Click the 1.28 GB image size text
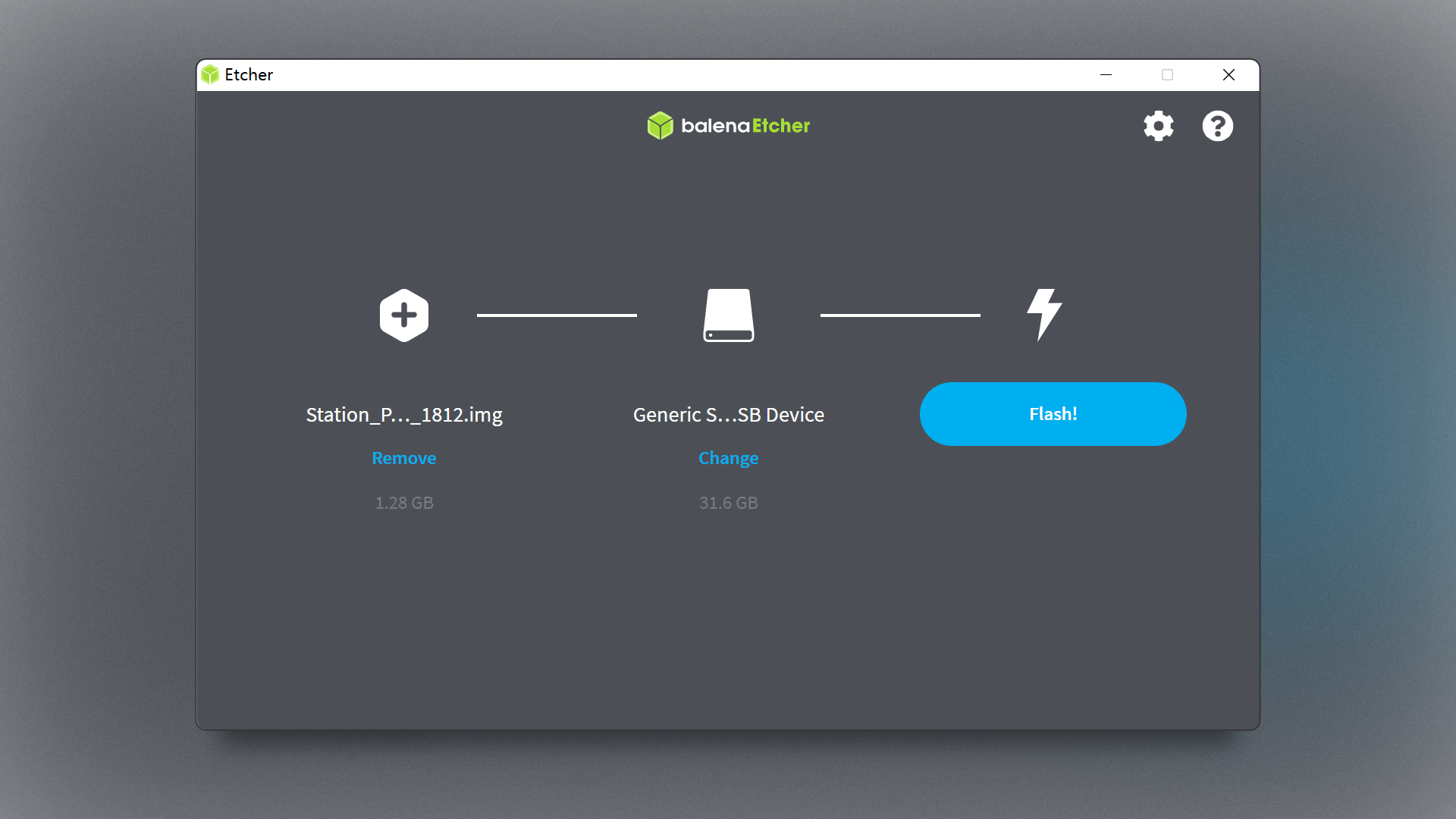This screenshot has height=819, width=1456. [x=404, y=503]
